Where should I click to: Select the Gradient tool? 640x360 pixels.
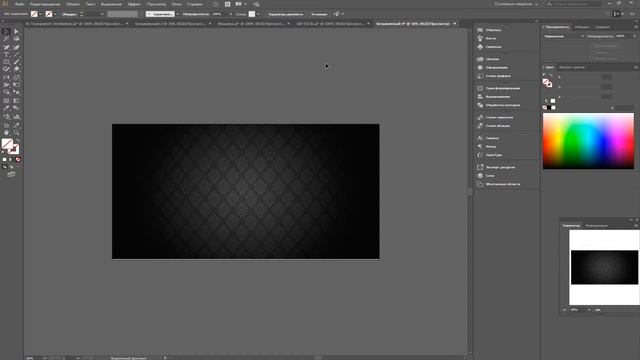click(16, 101)
